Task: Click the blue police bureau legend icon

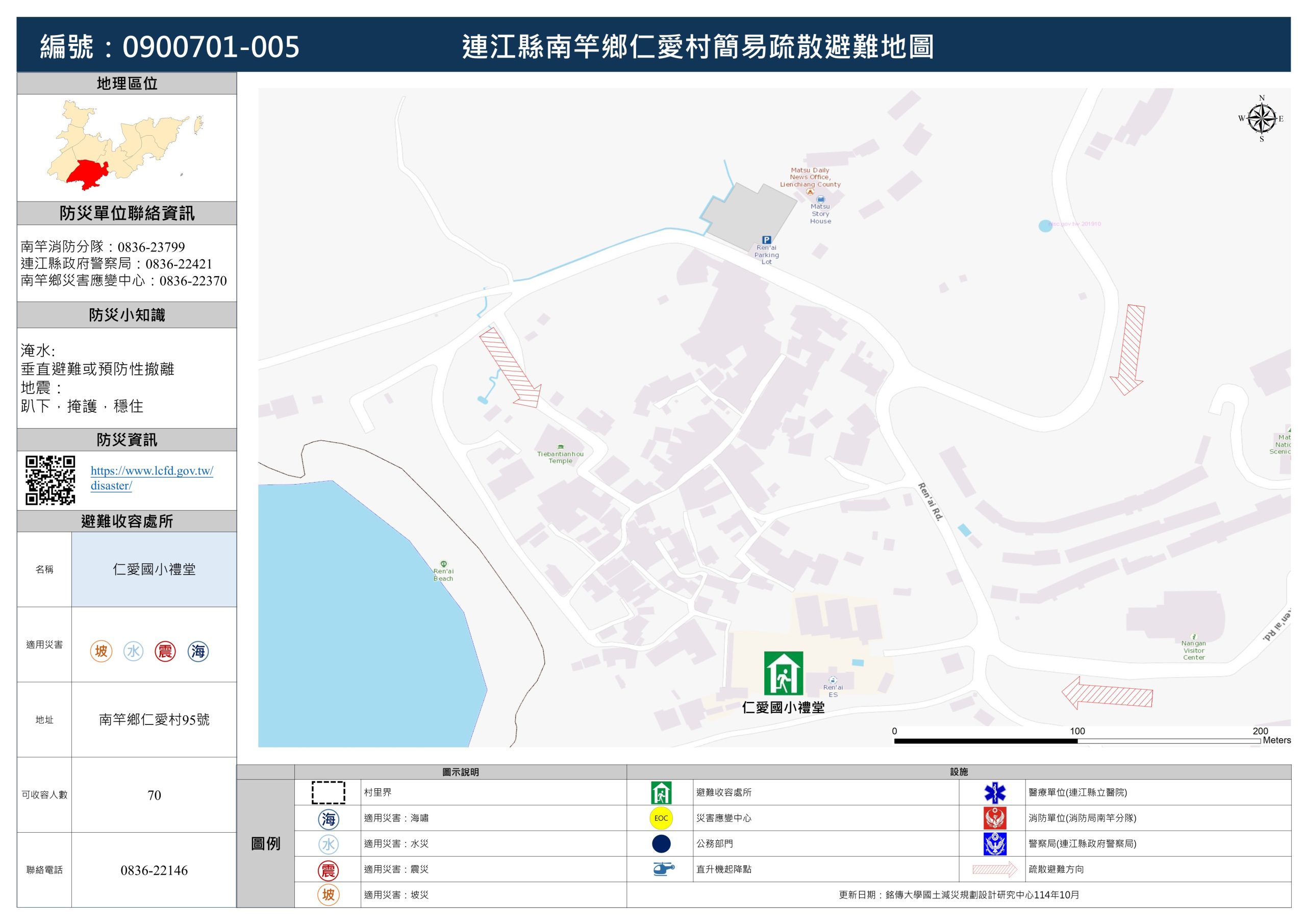Action: tap(994, 844)
